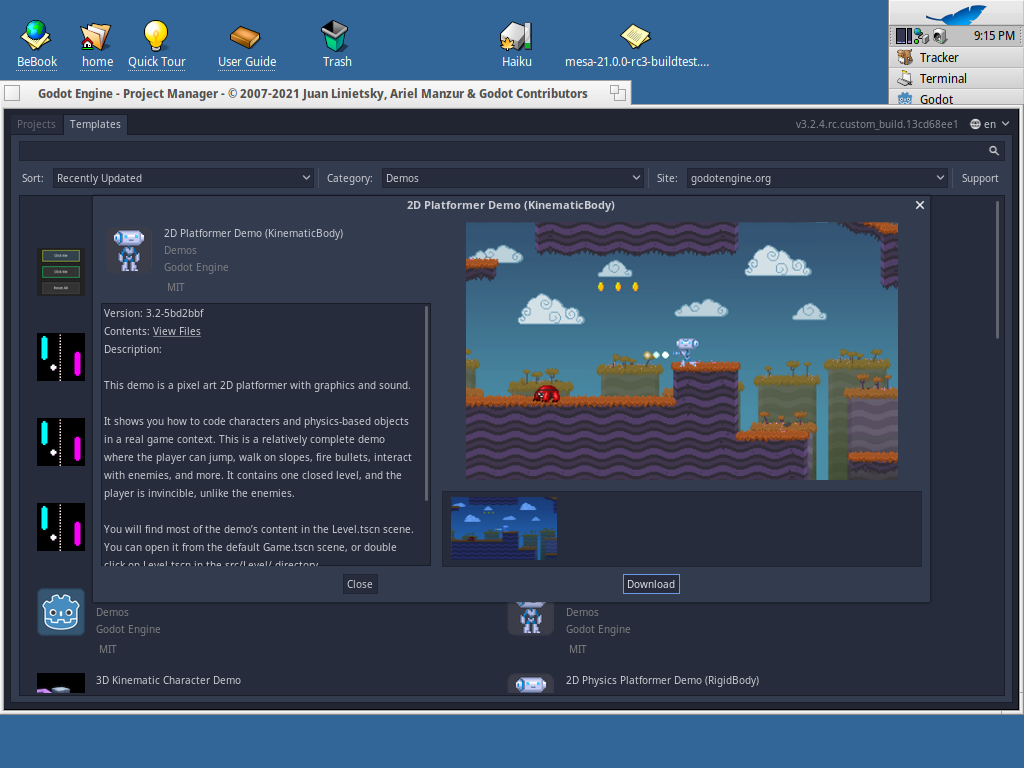Expand the en language selector
The image size is (1024, 768).
point(990,124)
